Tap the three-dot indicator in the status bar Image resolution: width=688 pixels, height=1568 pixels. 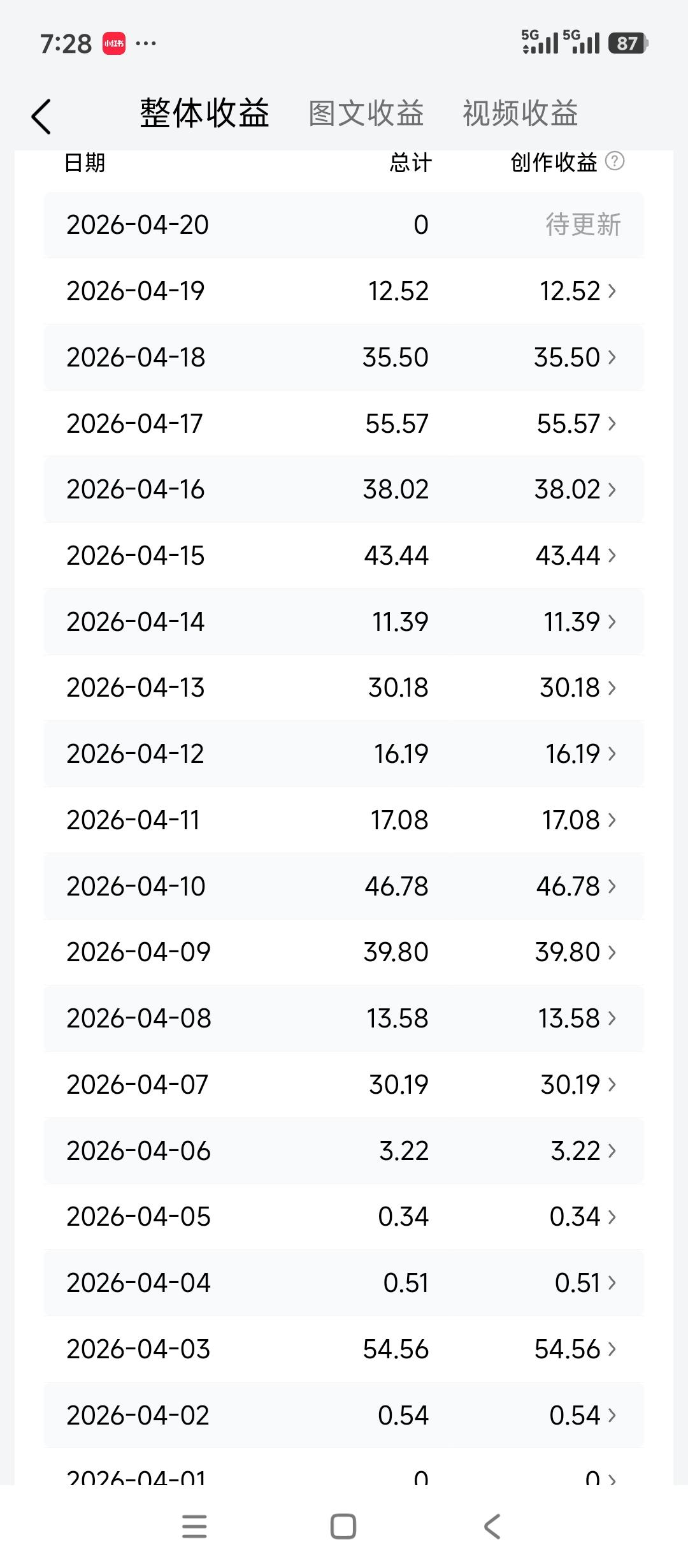147,43
